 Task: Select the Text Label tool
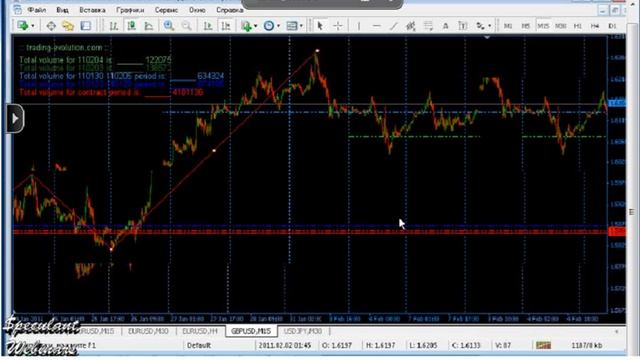pyautogui.click(x=462, y=26)
